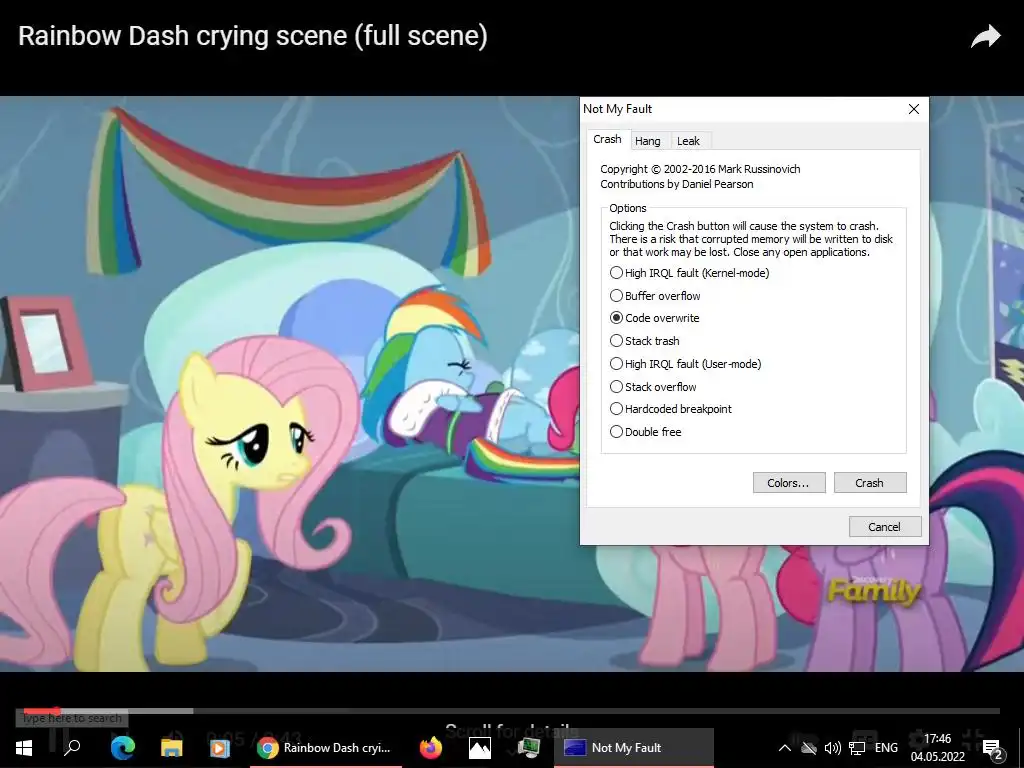
Task: Change input language ENG
Action: [886, 748]
